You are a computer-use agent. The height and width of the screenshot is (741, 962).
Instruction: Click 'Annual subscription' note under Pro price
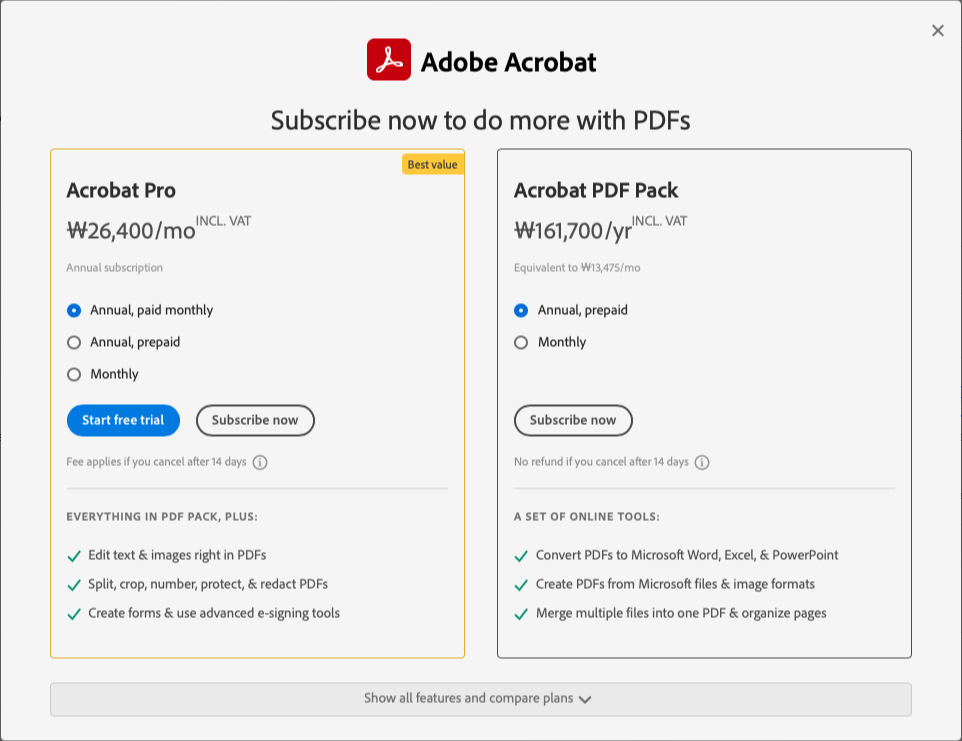pos(115,267)
